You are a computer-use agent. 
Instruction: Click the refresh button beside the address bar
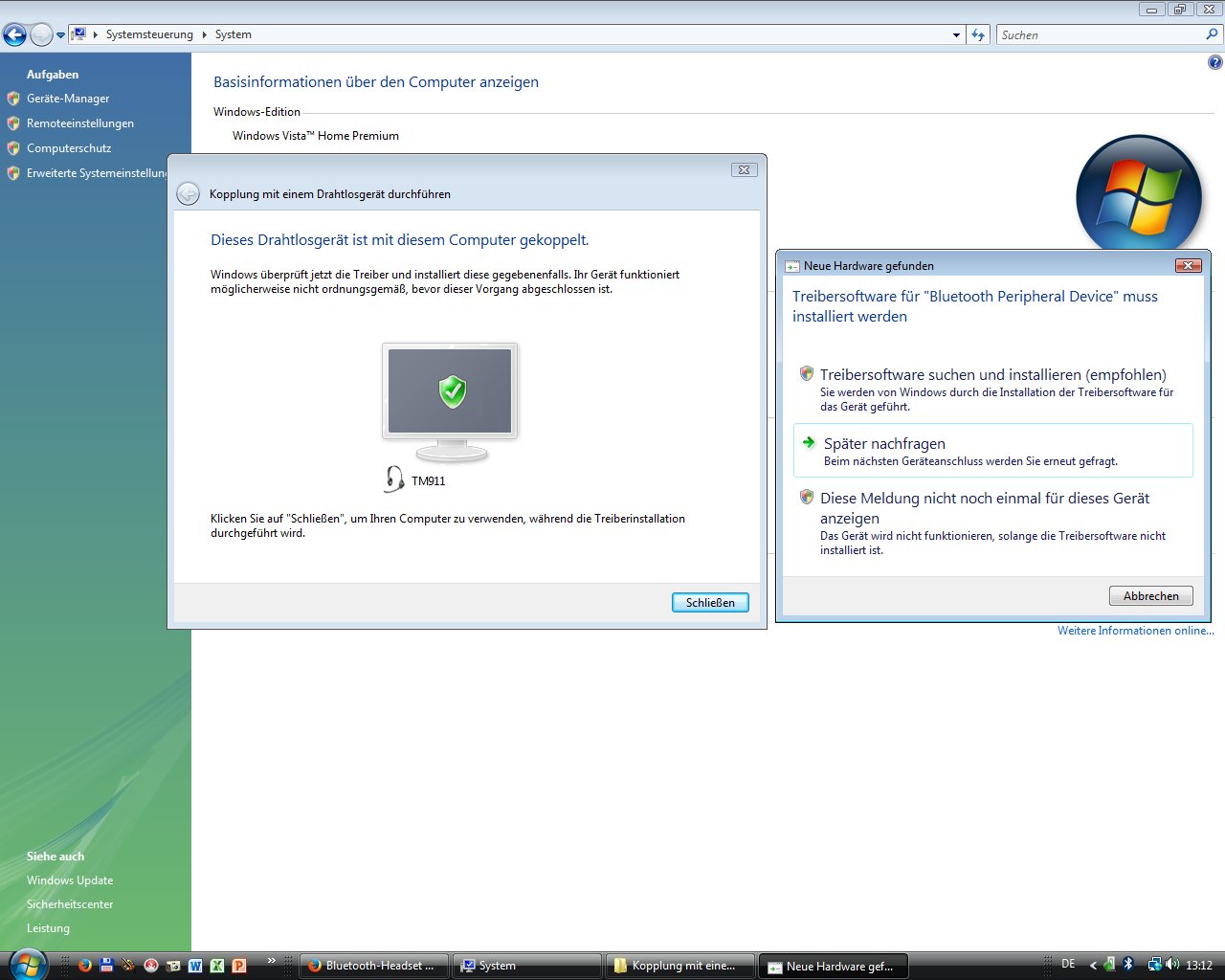978,35
